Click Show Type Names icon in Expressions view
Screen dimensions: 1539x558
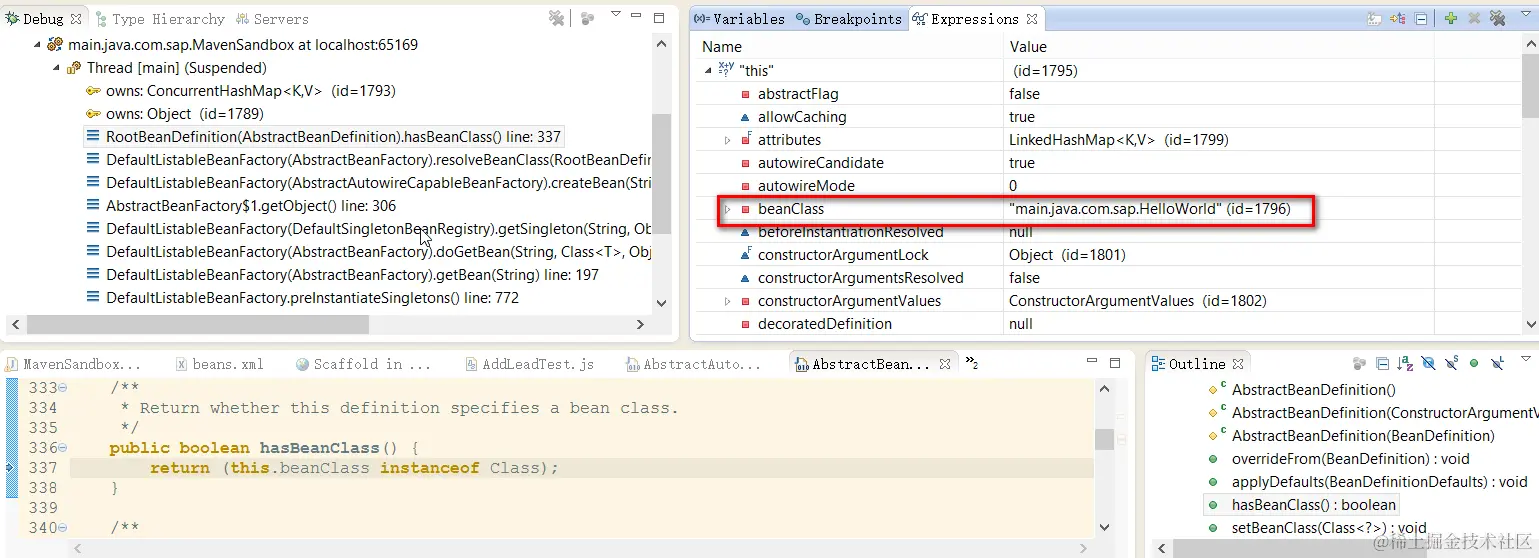tap(1375, 18)
